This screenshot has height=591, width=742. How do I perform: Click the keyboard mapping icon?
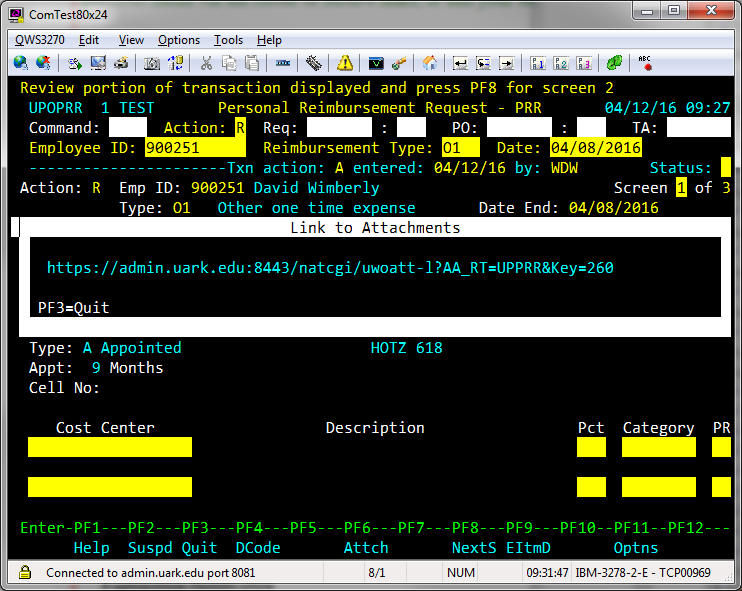(x=313, y=62)
